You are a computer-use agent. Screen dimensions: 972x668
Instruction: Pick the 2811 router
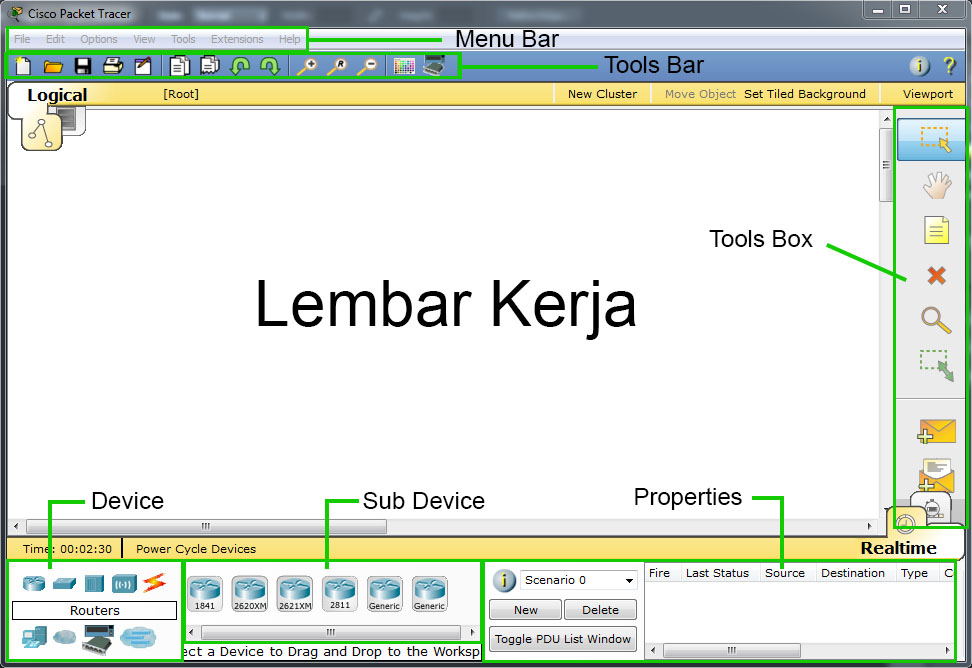[340, 594]
